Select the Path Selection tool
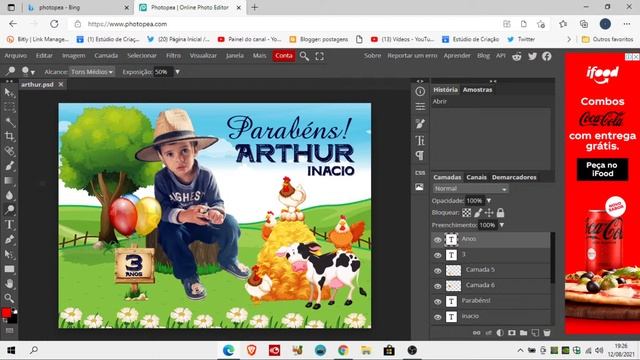This screenshot has height=360, width=640. click(9, 254)
